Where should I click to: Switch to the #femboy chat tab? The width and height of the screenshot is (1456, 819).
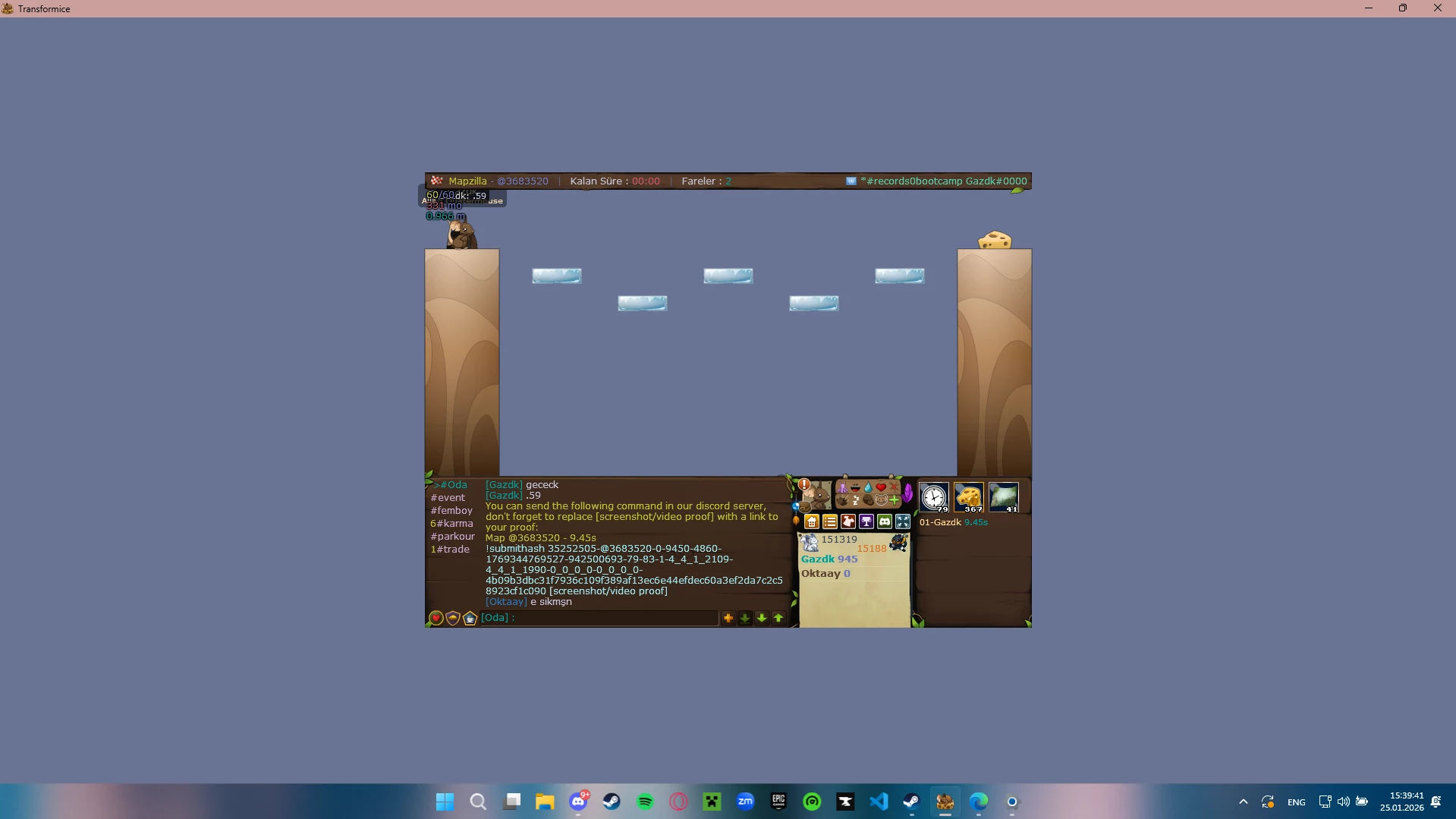coord(451,511)
